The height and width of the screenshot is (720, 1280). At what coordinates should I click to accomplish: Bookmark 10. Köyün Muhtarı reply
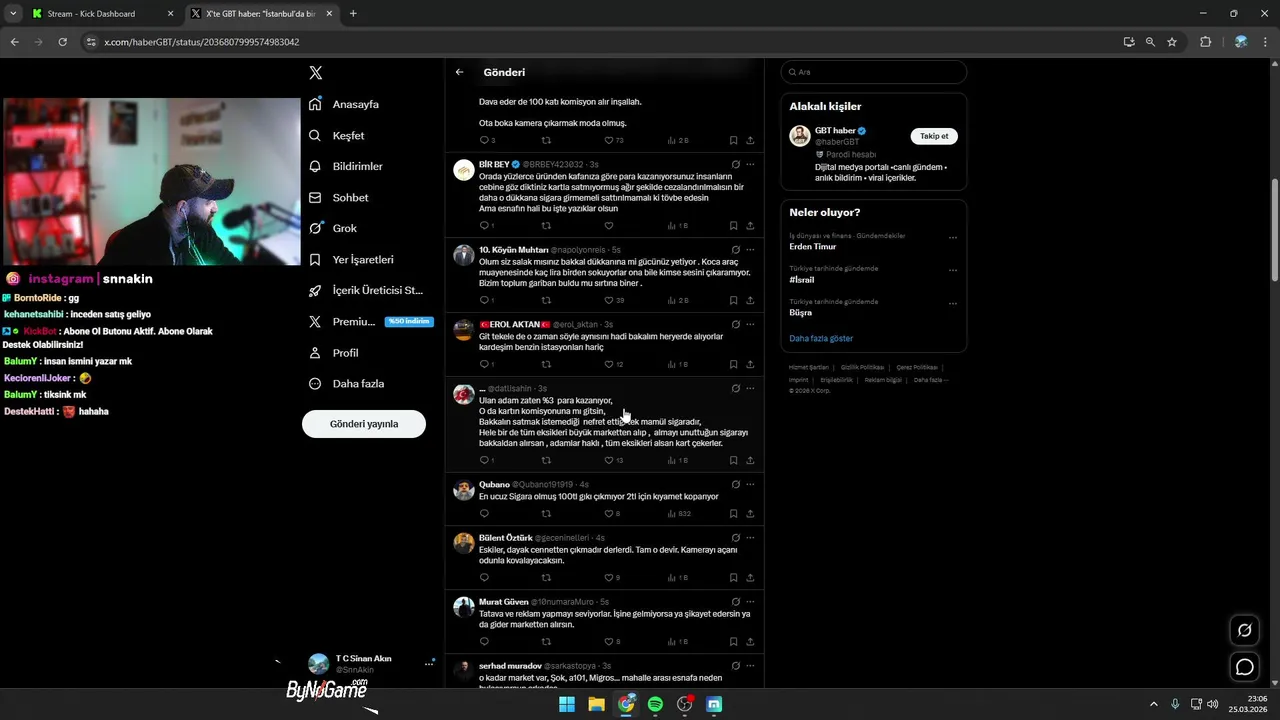pos(733,300)
